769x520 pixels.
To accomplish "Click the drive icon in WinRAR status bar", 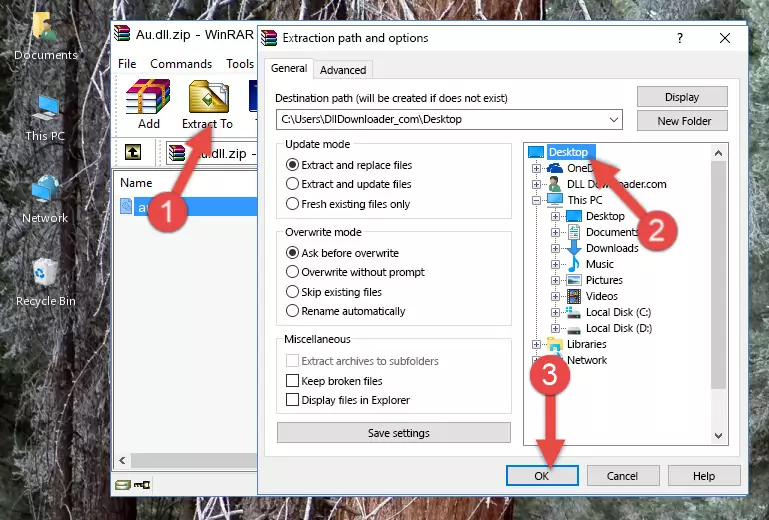I will (123, 485).
